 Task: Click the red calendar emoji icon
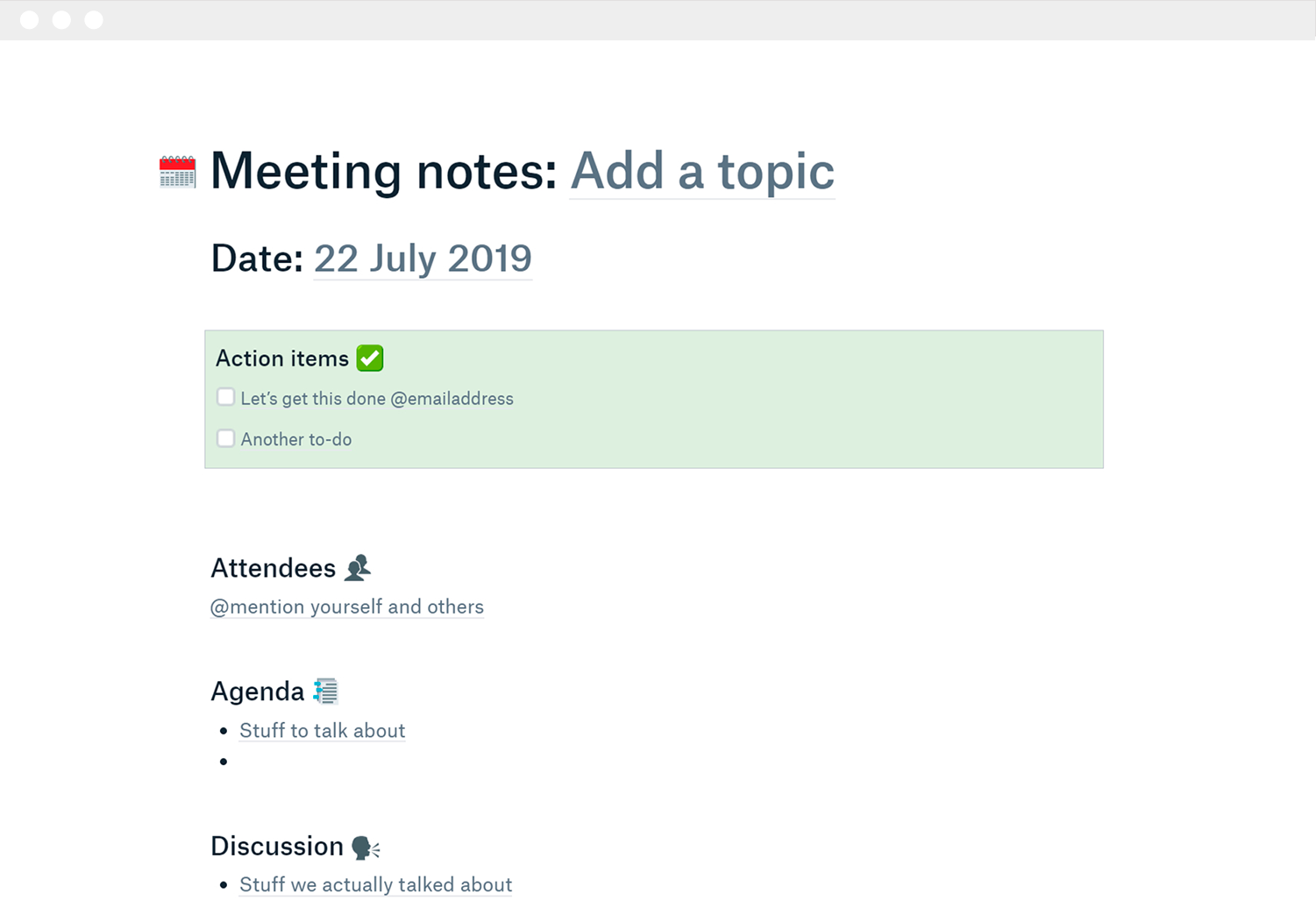pyautogui.click(x=177, y=172)
